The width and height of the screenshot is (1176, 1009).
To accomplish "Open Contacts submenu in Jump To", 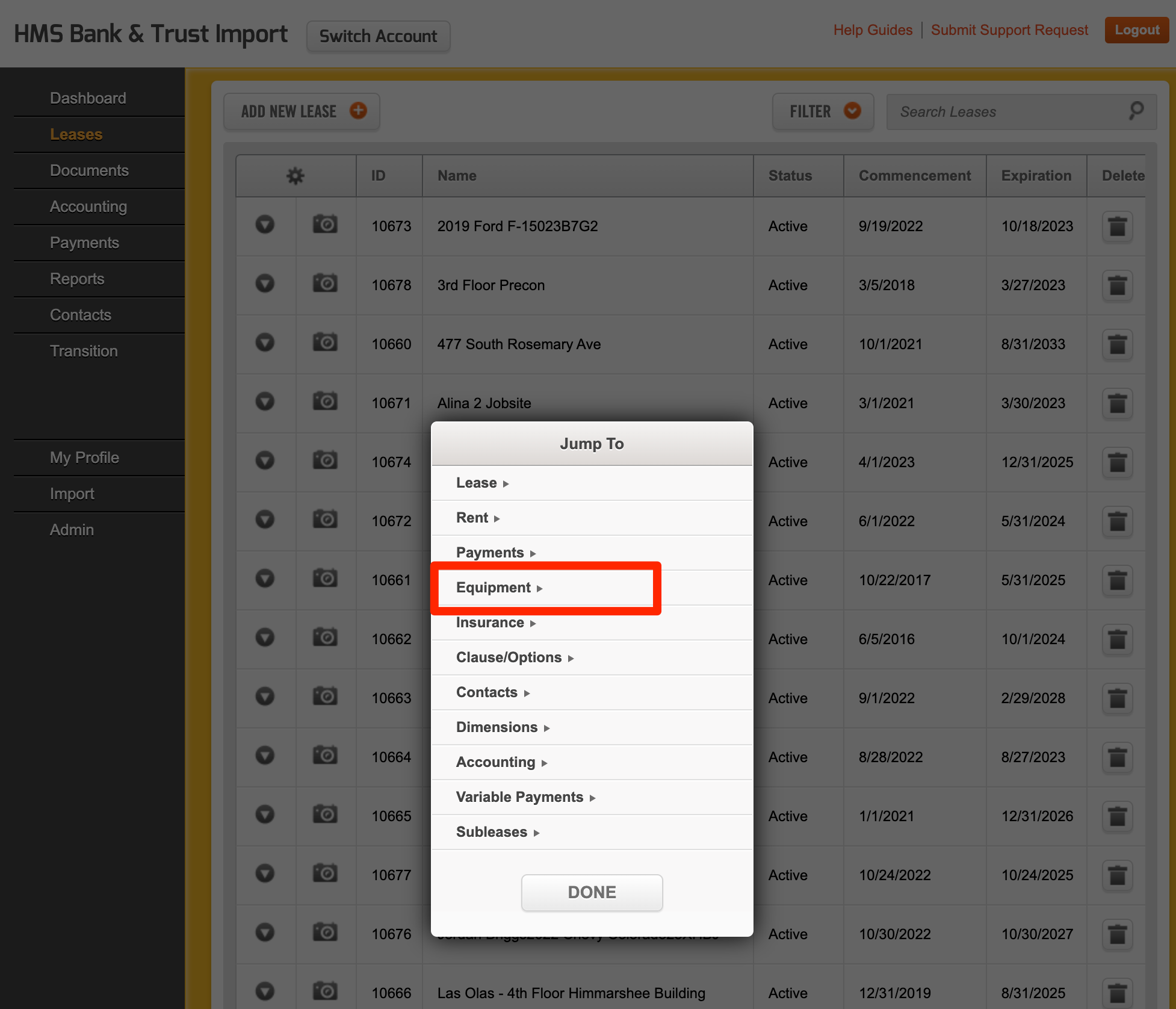I will point(592,692).
